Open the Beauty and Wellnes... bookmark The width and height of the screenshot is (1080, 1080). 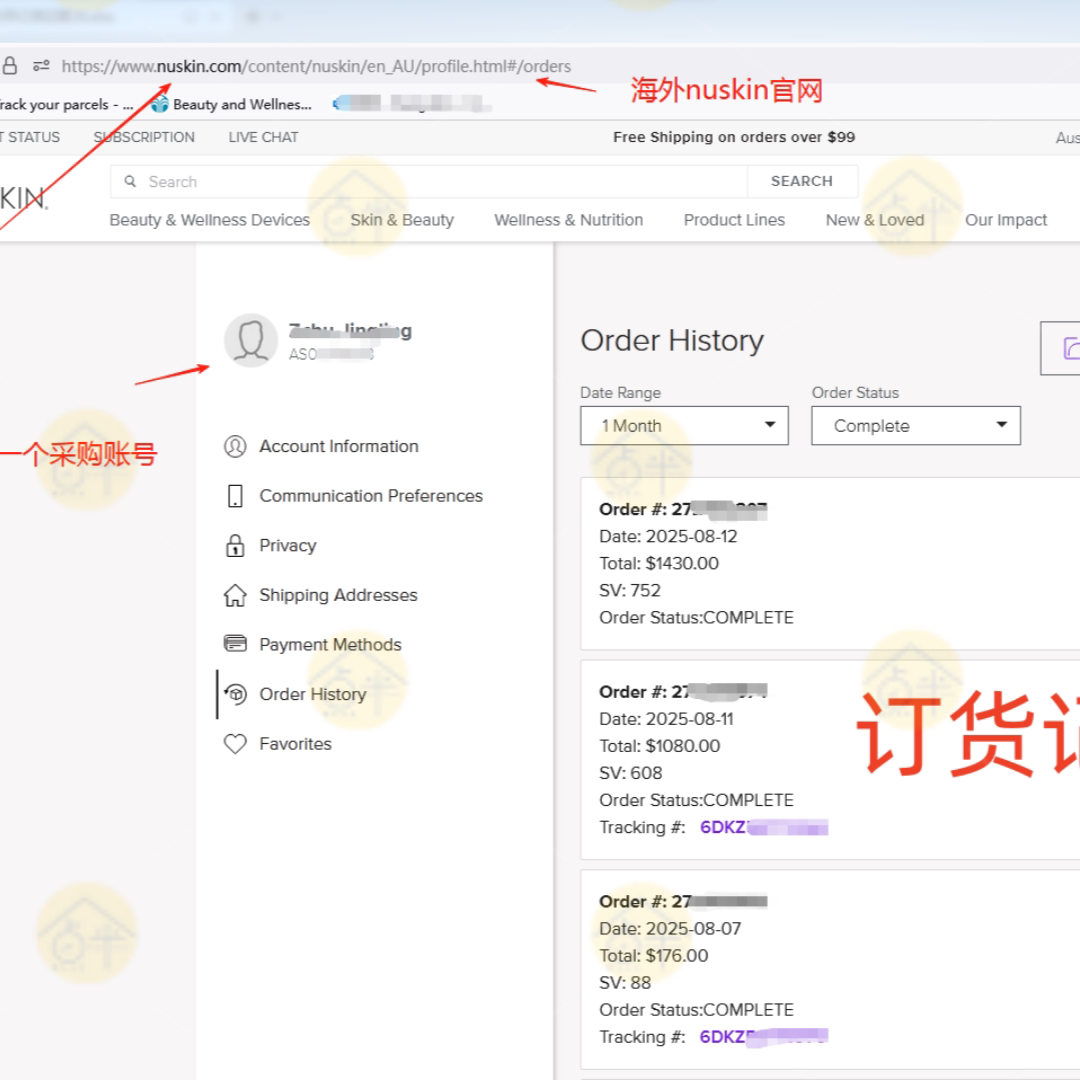click(231, 105)
